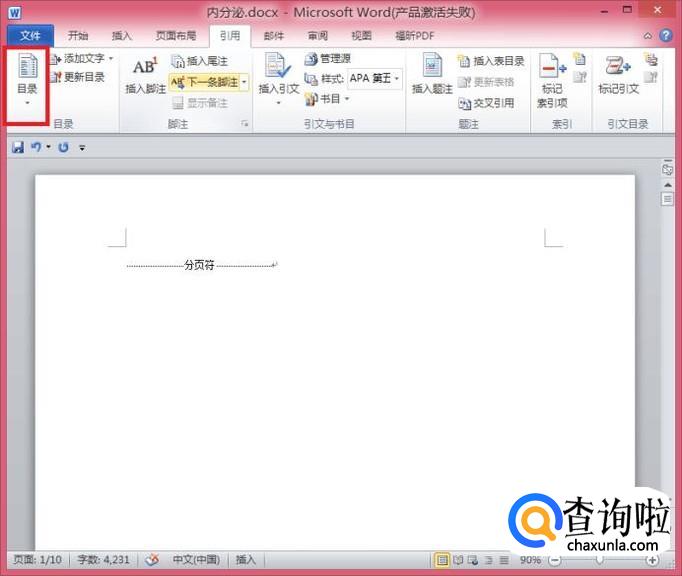Click 插入题注 insert caption icon
Image resolution: width=682 pixels, height=576 pixels.
pyautogui.click(x=432, y=65)
